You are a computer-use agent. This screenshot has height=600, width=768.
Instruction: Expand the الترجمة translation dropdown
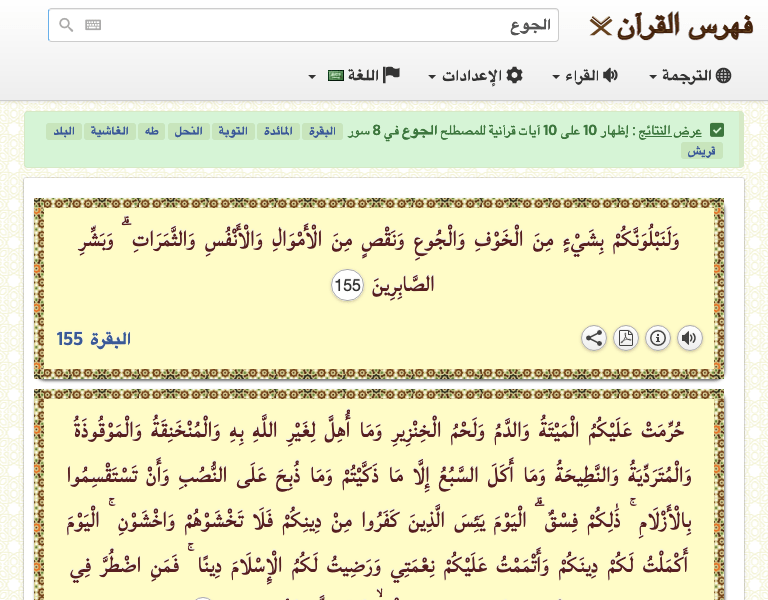[x=690, y=76]
